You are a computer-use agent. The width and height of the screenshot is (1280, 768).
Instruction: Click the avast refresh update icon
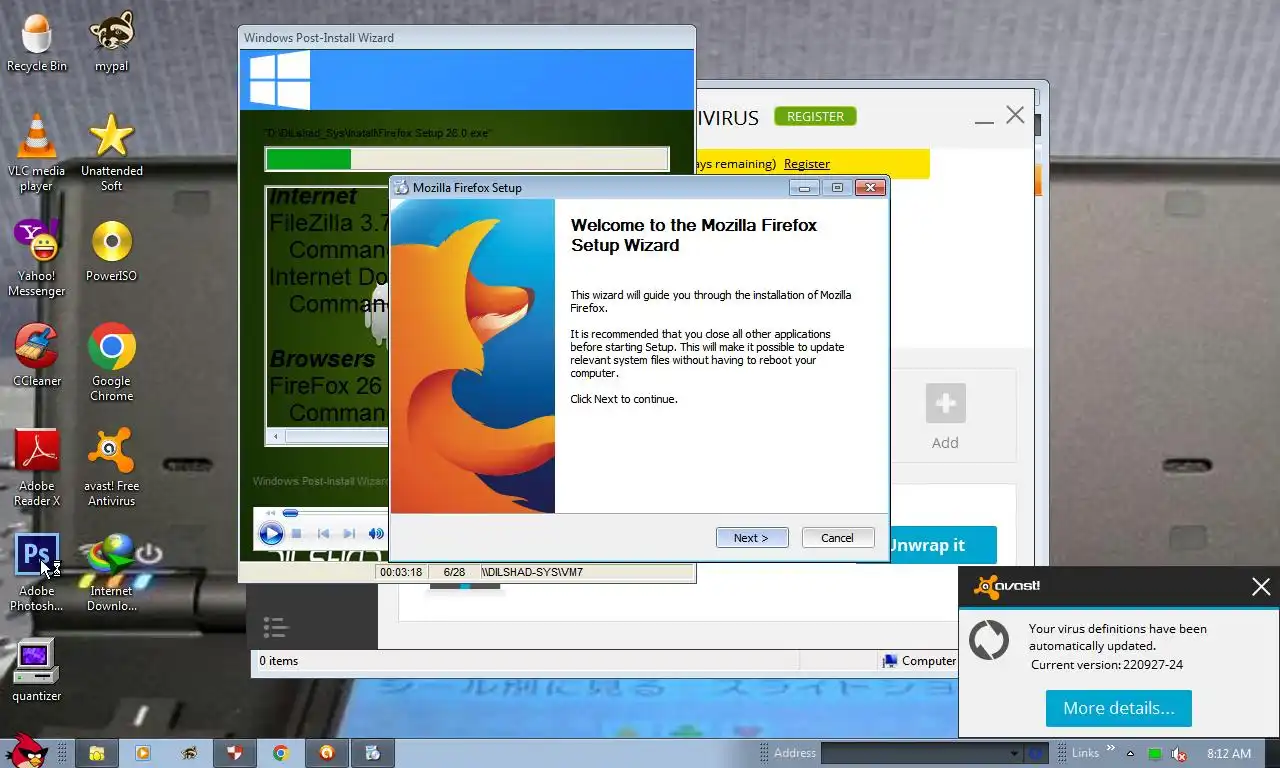coord(989,640)
